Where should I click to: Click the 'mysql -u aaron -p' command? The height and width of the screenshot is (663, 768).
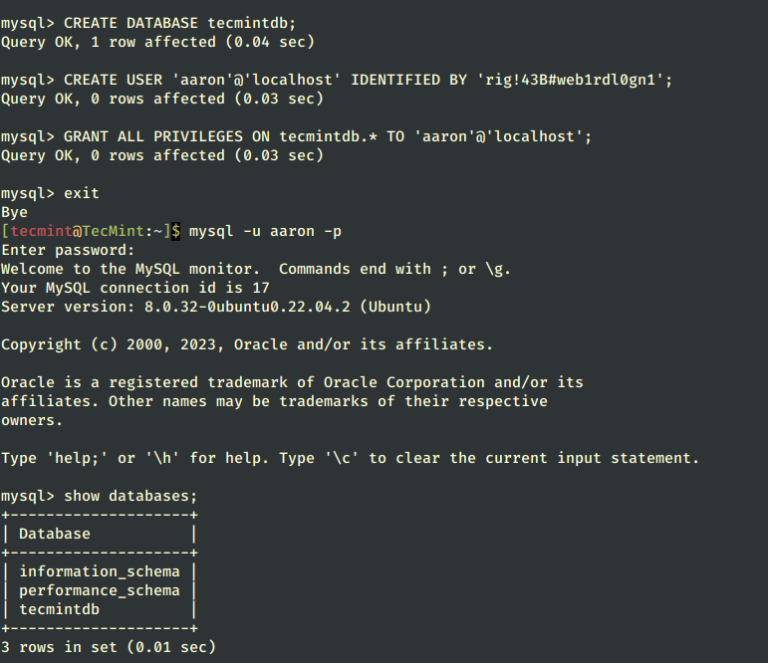(265, 231)
